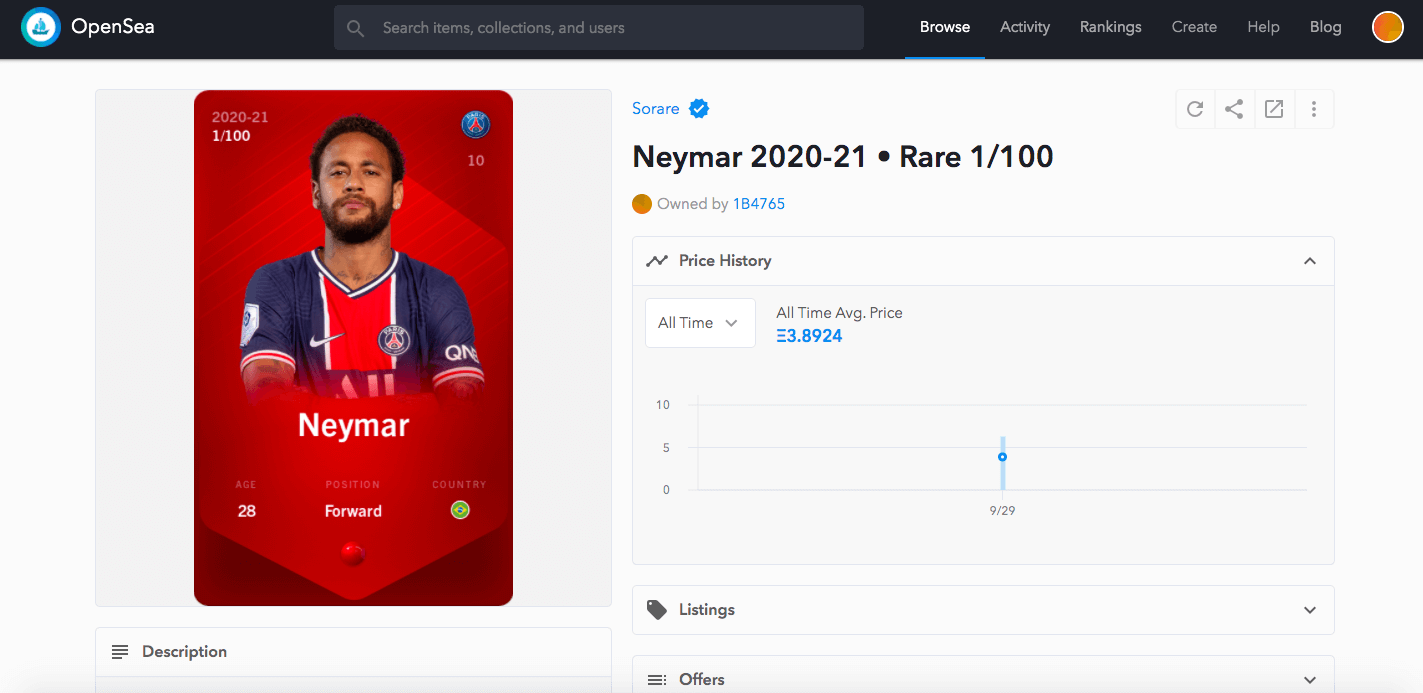Click the refresh metadata icon
Viewport: 1423px width, 693px height.
(1195, 109)
